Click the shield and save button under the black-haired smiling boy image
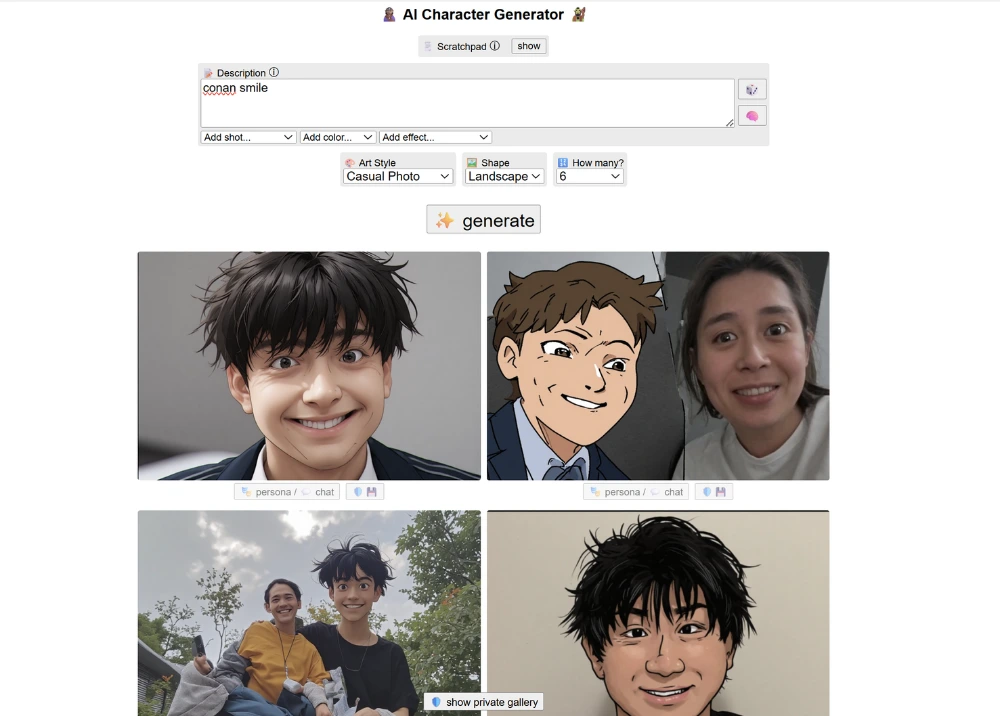The image size is (1000, 716). tap(365, 492)
